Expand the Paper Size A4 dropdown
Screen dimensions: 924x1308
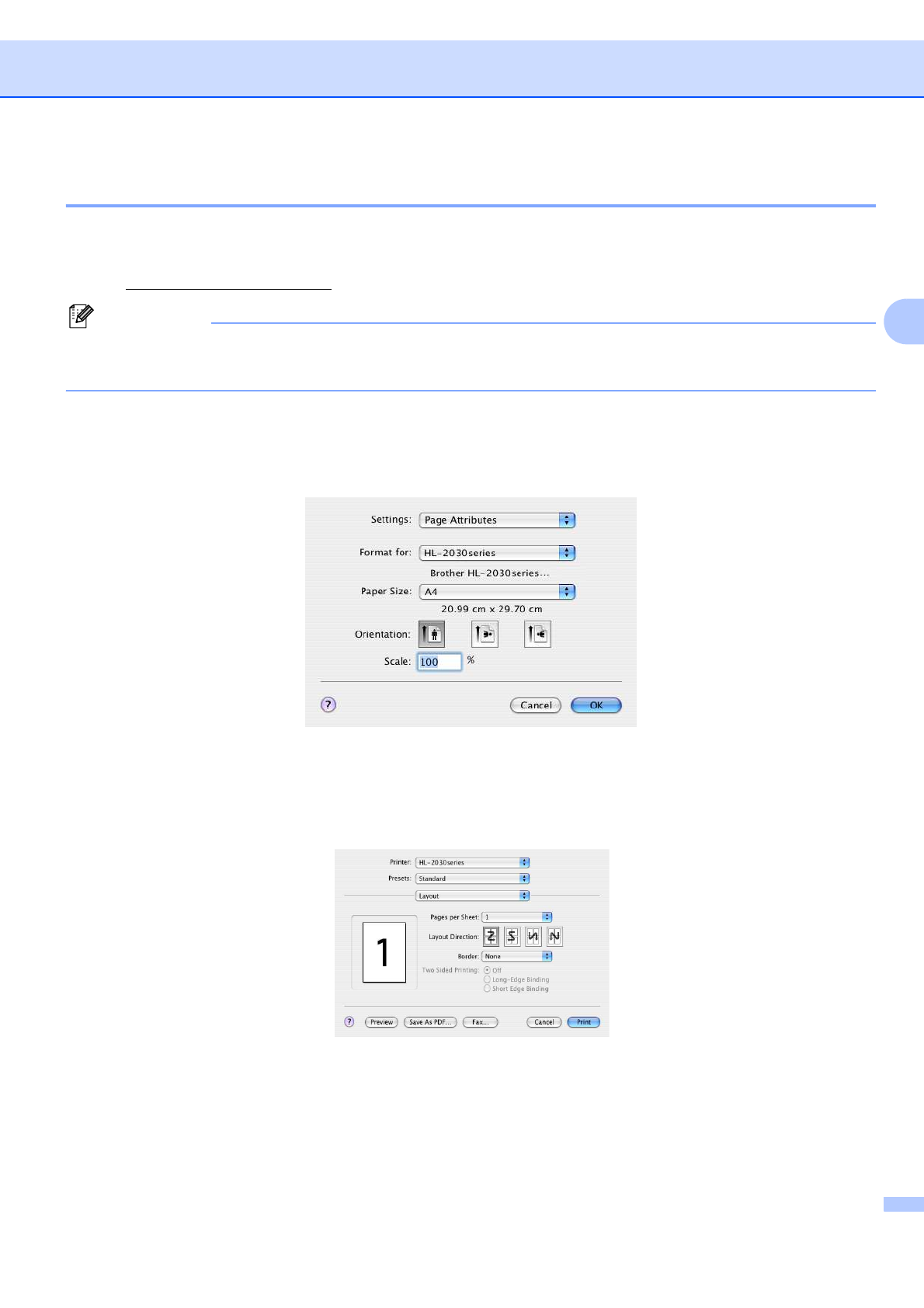[x=497, y=592]
